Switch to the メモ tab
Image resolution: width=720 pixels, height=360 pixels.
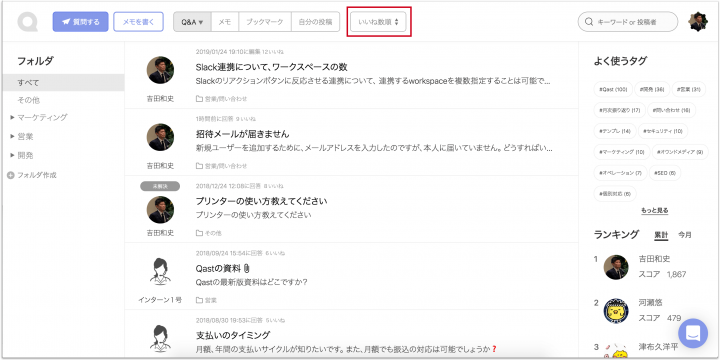coord(225,22)
